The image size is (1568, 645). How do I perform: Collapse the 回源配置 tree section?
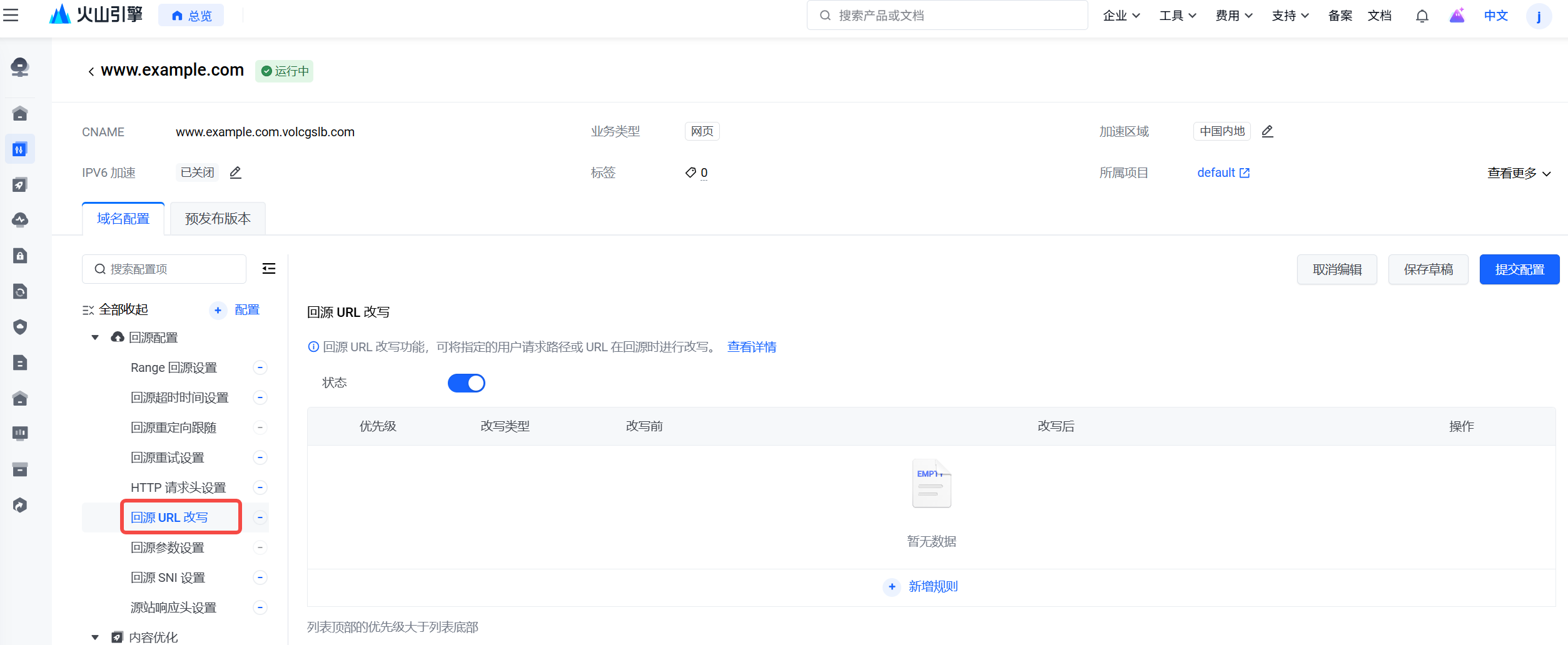(x=95, y=337)
